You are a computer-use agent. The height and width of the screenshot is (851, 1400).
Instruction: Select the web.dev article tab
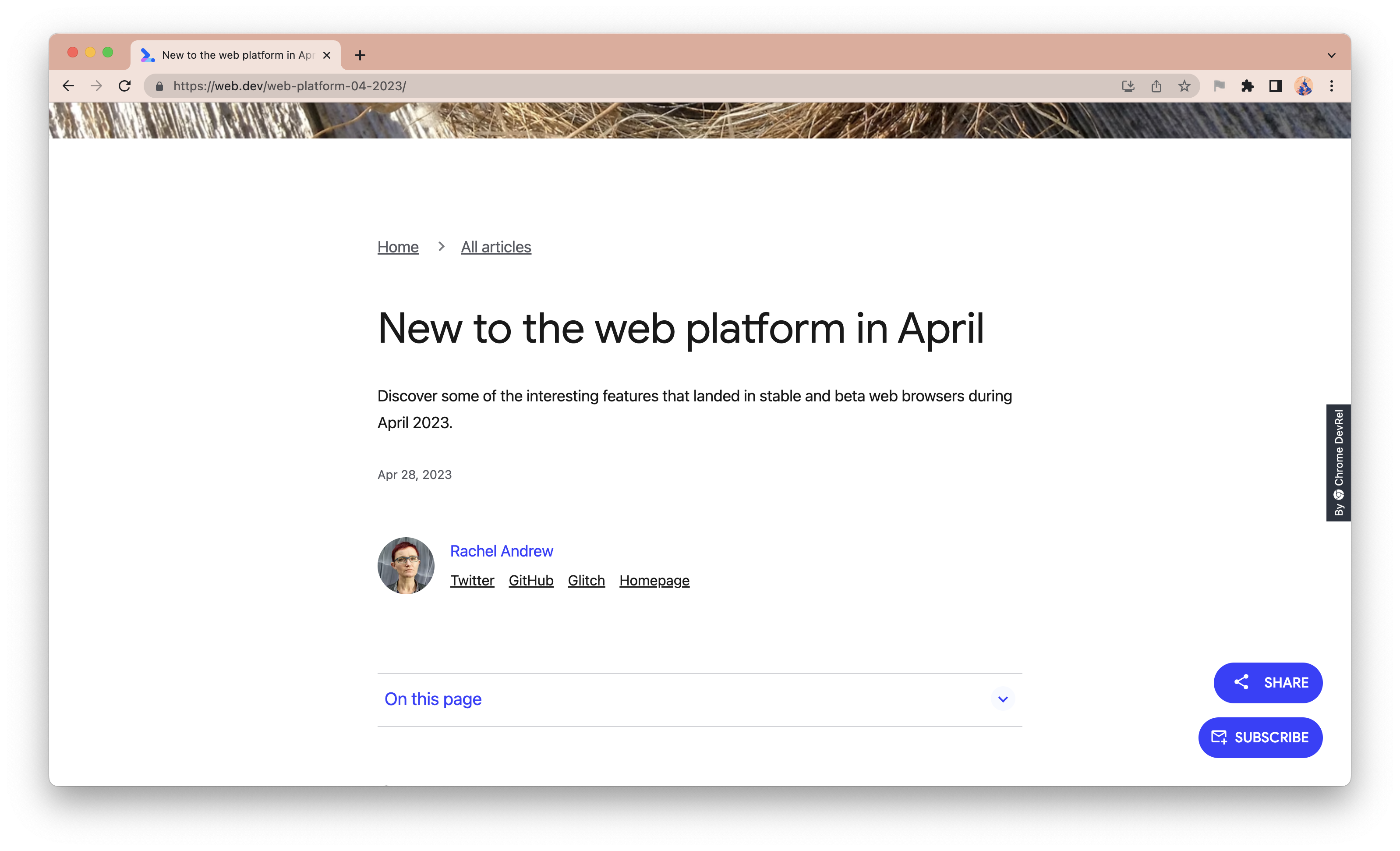233,55
